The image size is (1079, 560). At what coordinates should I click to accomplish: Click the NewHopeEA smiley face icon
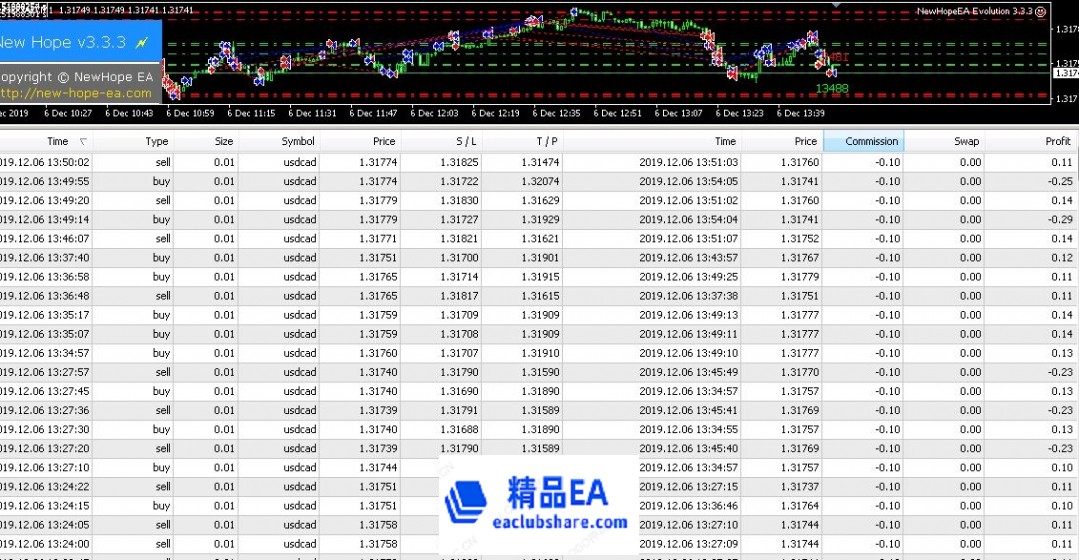pos(1041,12)
